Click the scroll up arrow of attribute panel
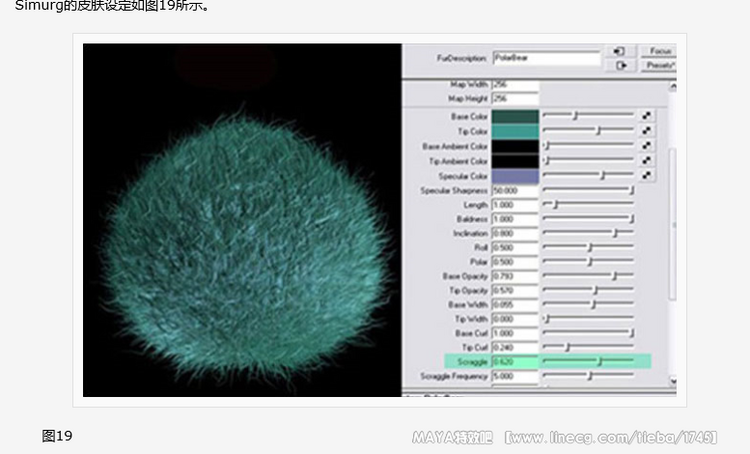750x454 pixels. pyautogui.click(x=673, y=87)
